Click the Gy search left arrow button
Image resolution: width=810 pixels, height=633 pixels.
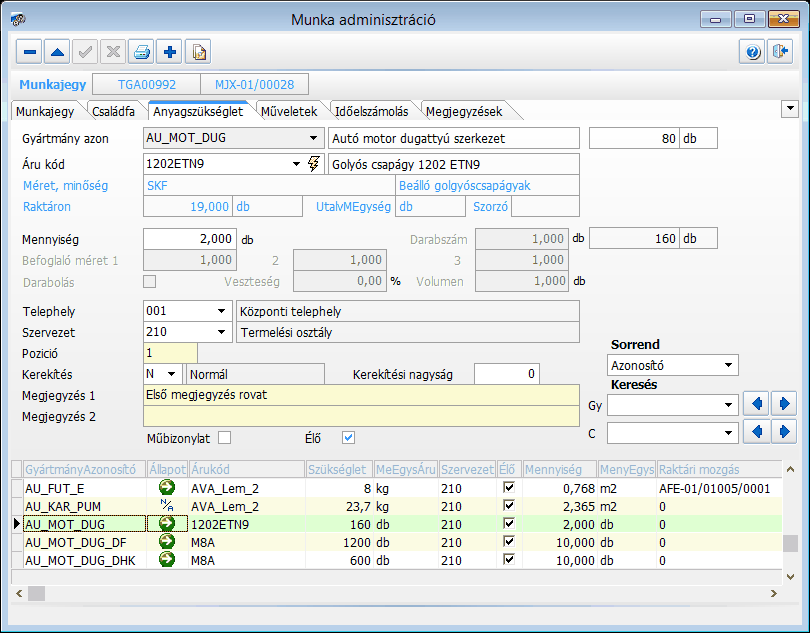coord(757,404)
